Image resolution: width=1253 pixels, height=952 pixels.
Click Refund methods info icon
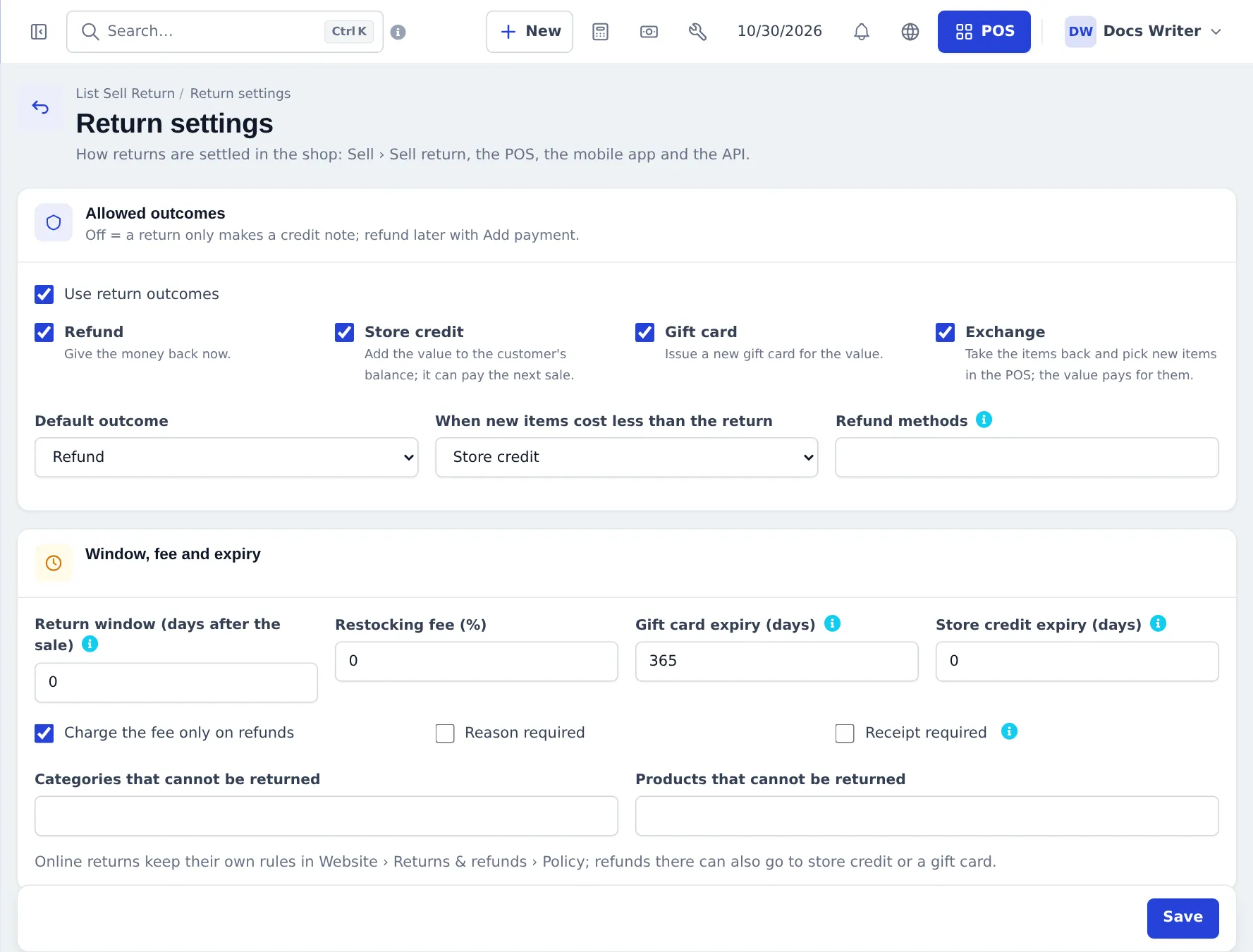coord(984,420)
